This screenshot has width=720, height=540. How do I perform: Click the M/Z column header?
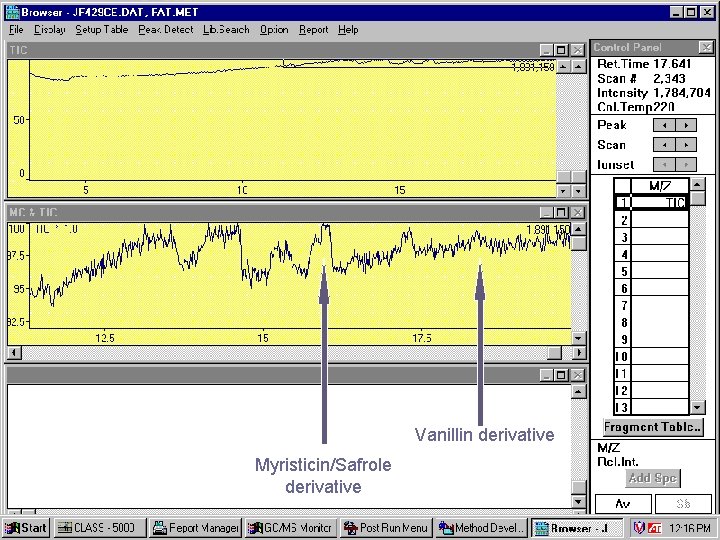coord(660,186)
